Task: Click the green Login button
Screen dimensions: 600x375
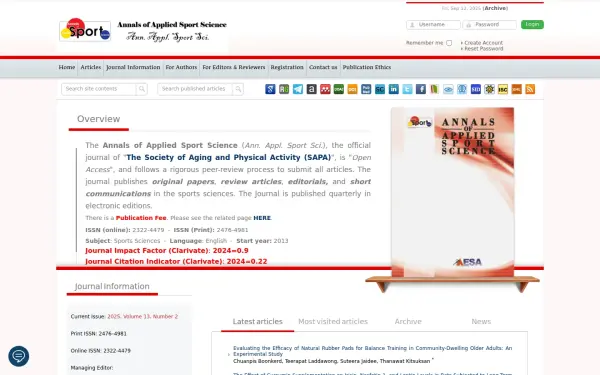Action: [x=532, y=24]
